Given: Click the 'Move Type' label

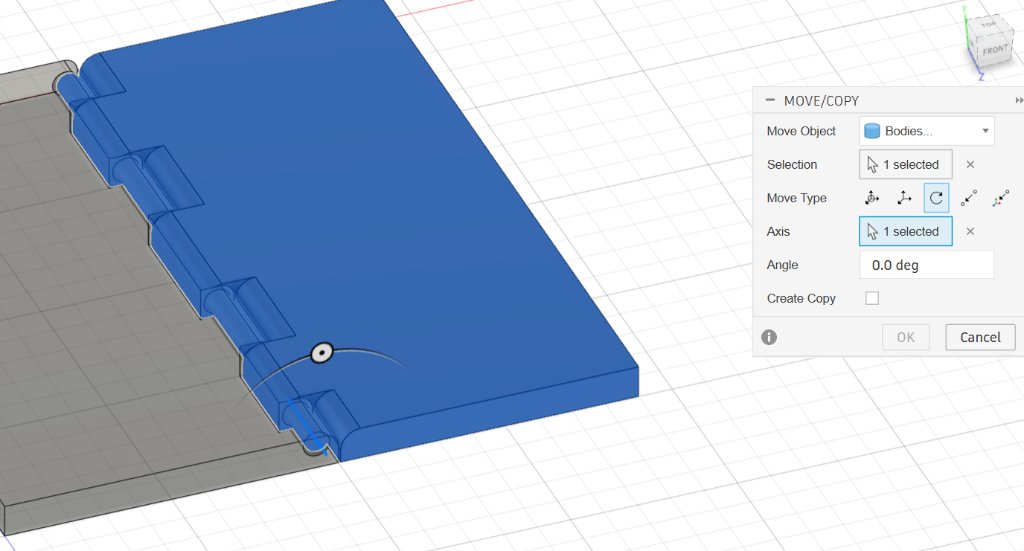Looking at the screenshot, I should (797, 198).
